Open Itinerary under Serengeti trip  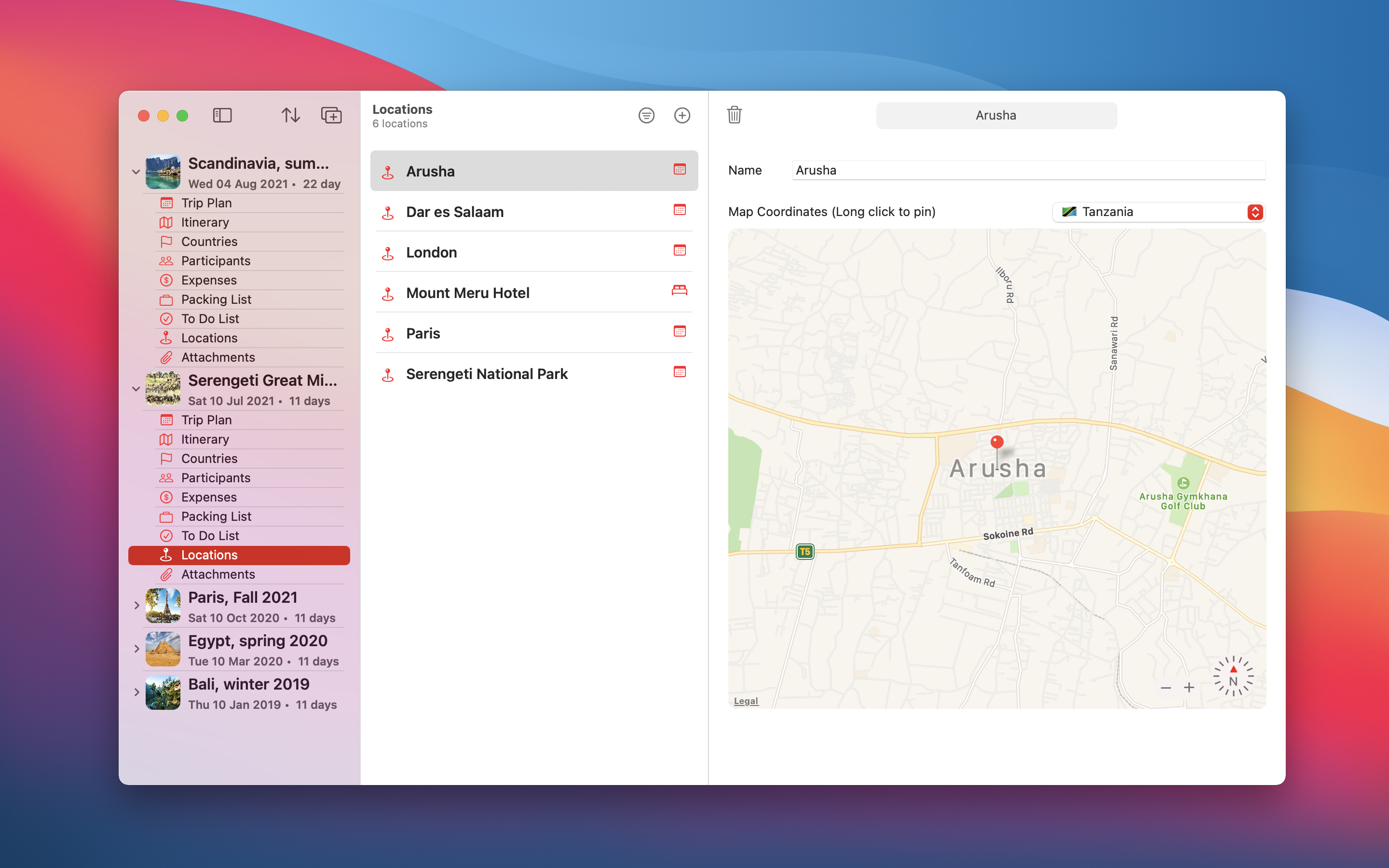239,440
